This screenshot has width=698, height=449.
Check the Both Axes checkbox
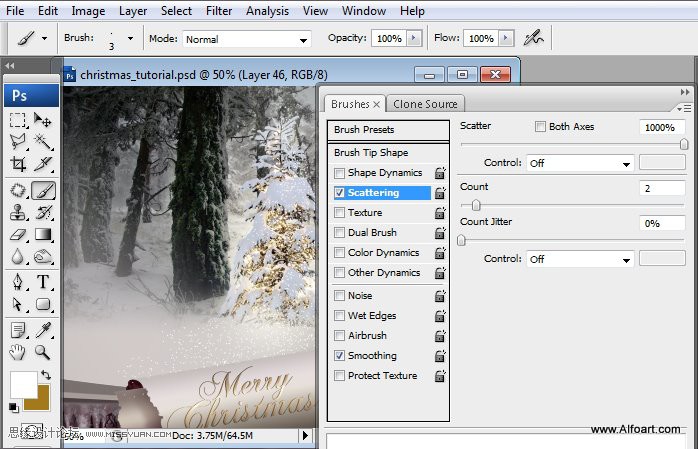[540, 127]
